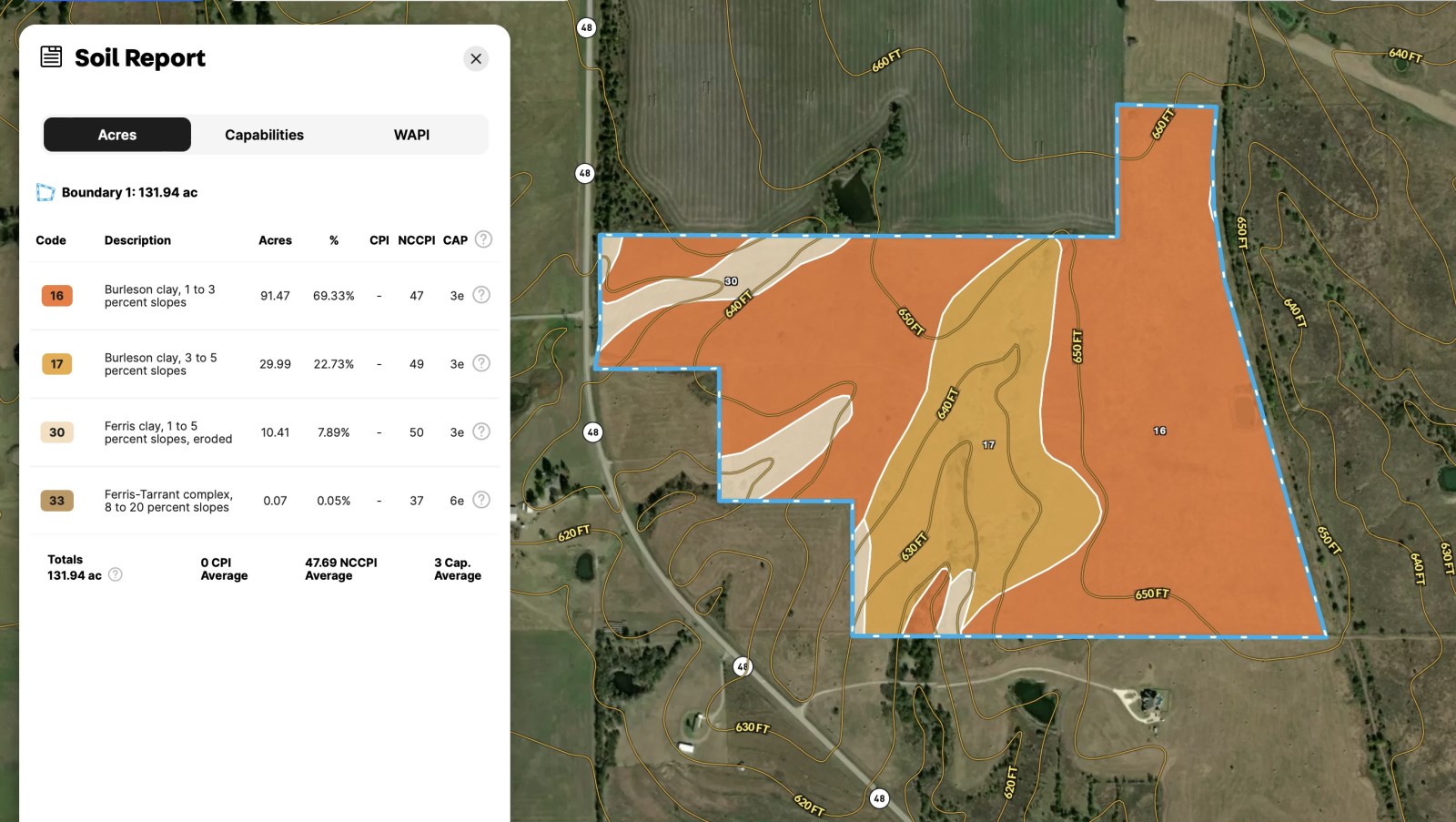Click the soil zone 30 label on map
Viewport: 1456px width, 822px height.
731,281
